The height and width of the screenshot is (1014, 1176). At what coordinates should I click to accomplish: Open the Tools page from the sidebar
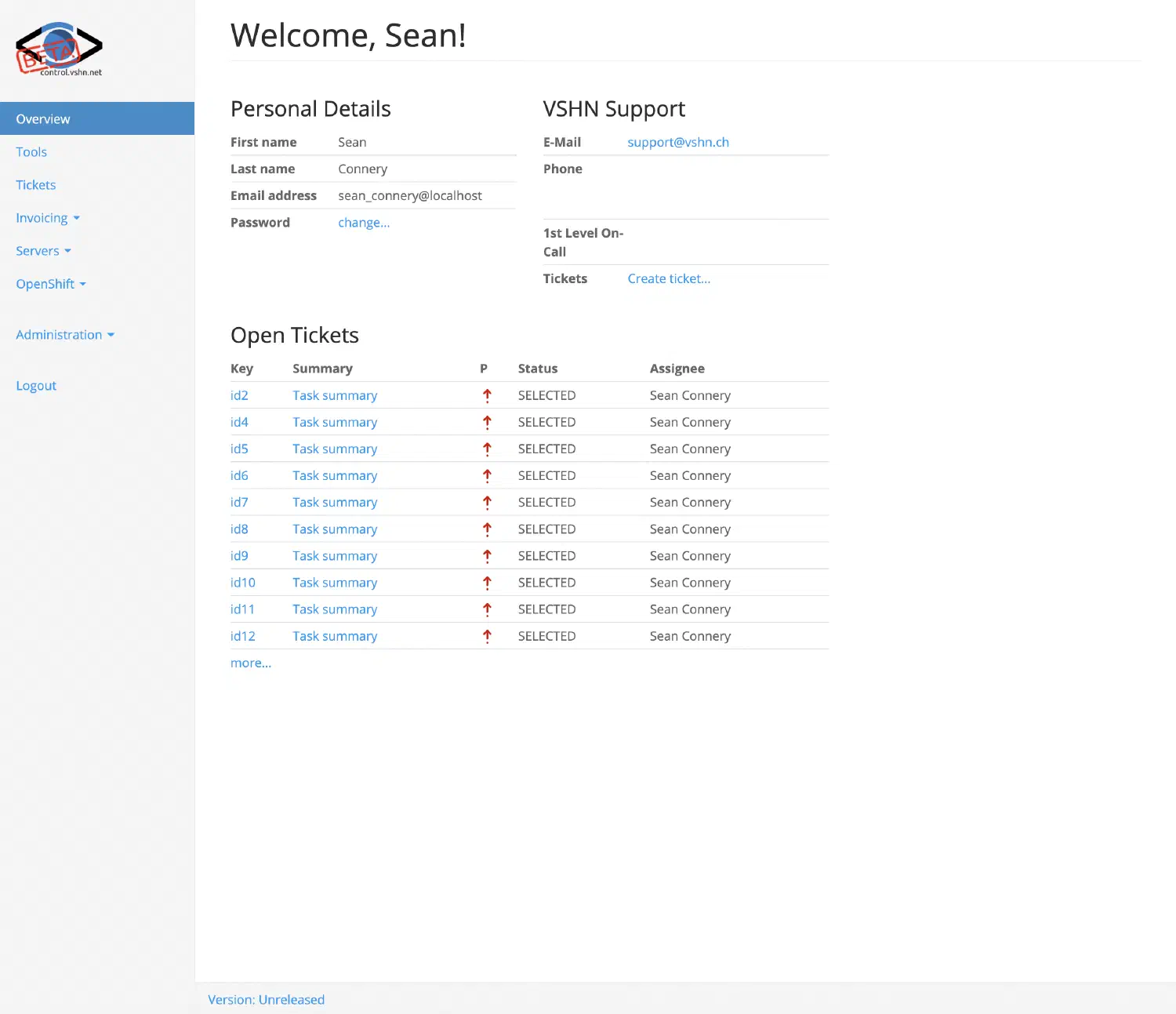click(x=31, y=151)
